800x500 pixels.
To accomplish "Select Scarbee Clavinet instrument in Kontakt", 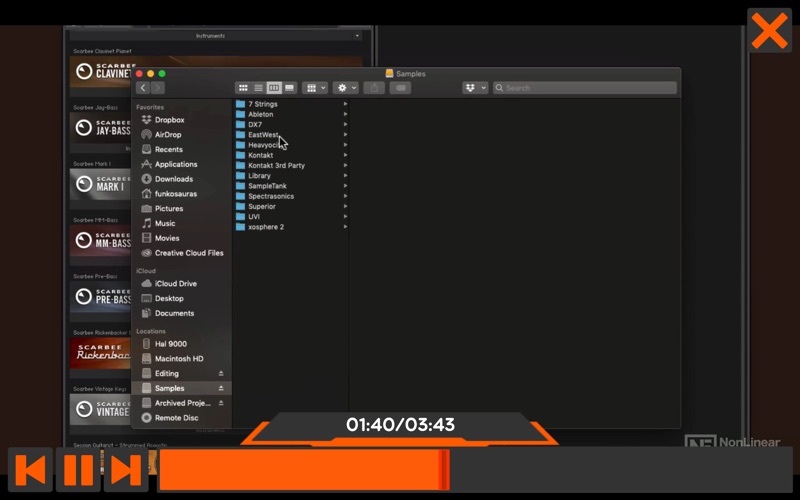I will 101,72.
